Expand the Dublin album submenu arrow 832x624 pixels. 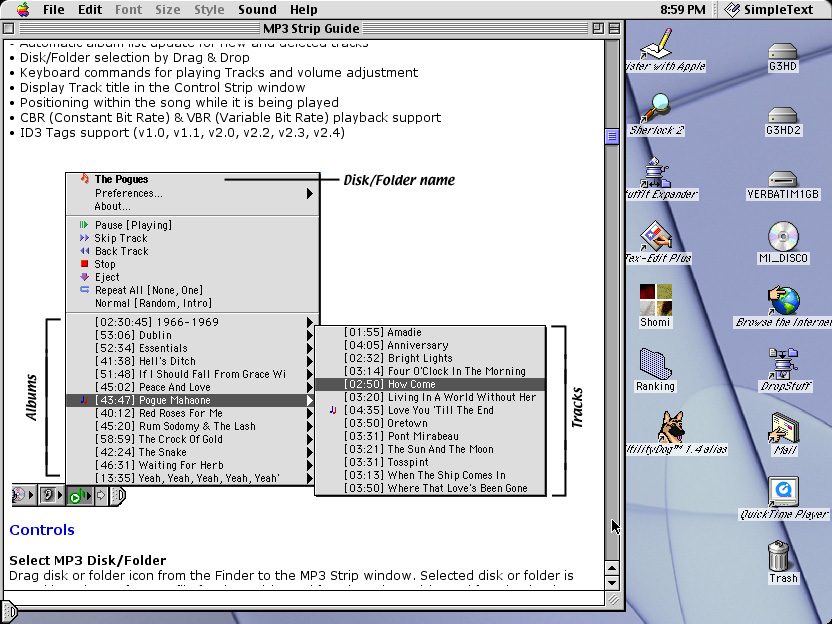(x=310, y=335)
